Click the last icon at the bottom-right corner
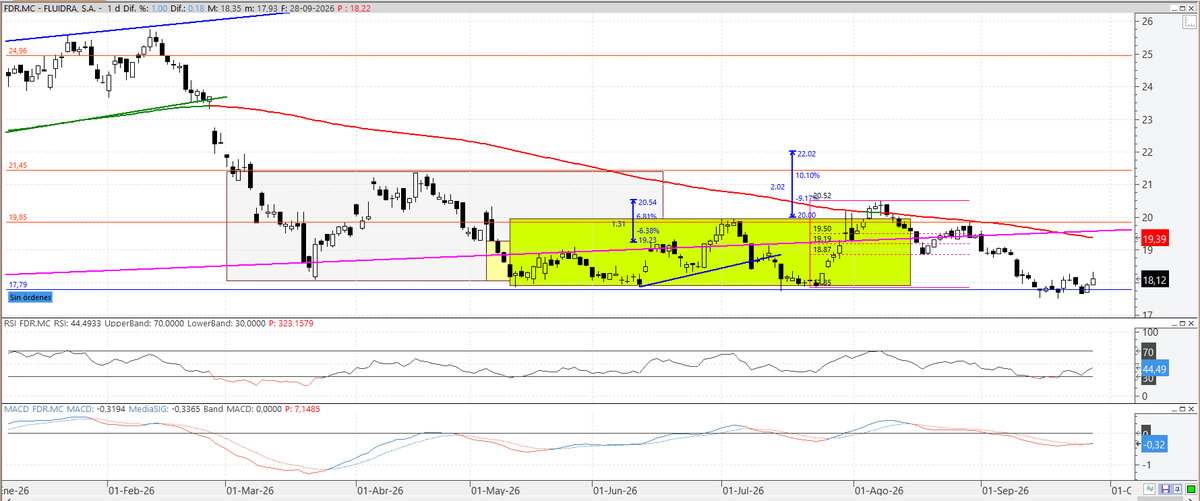The image size is (1200, 501). tap(1191, 489)
